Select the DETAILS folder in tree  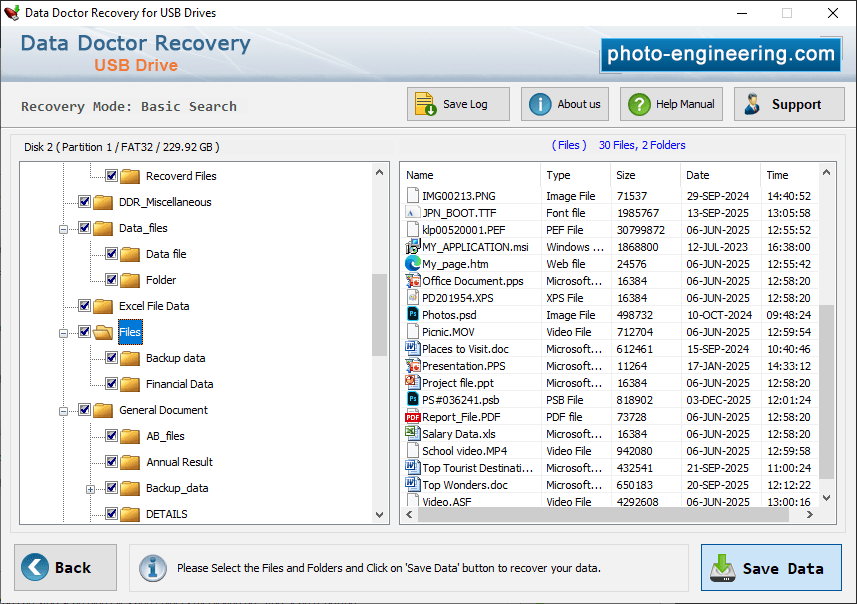(167, 514)
